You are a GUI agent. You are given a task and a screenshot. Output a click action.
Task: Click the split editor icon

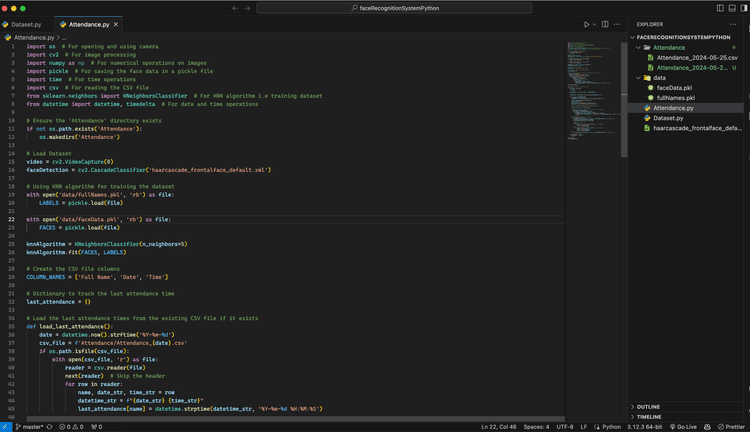(x=606, y=24)
